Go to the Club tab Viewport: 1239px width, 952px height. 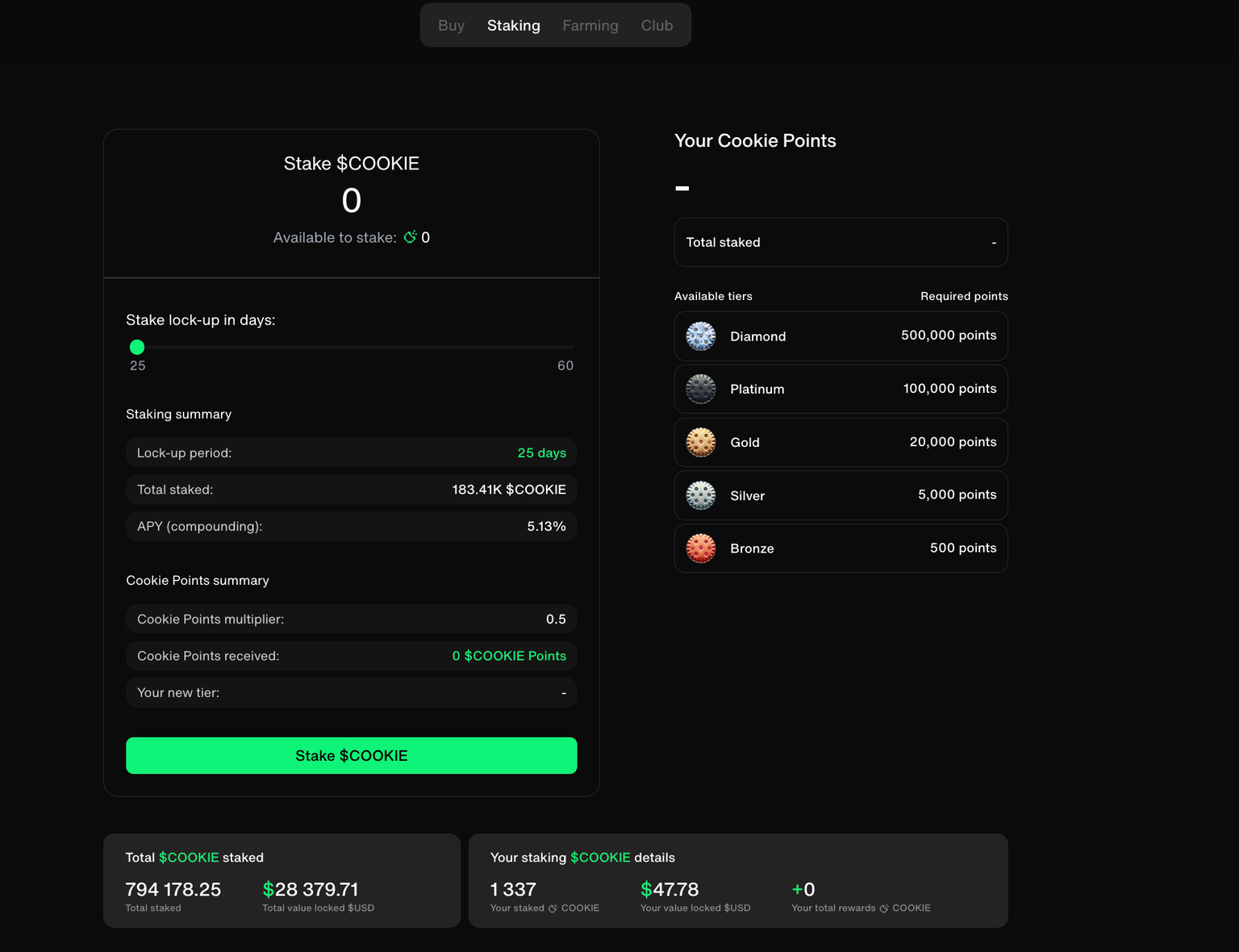657,26
